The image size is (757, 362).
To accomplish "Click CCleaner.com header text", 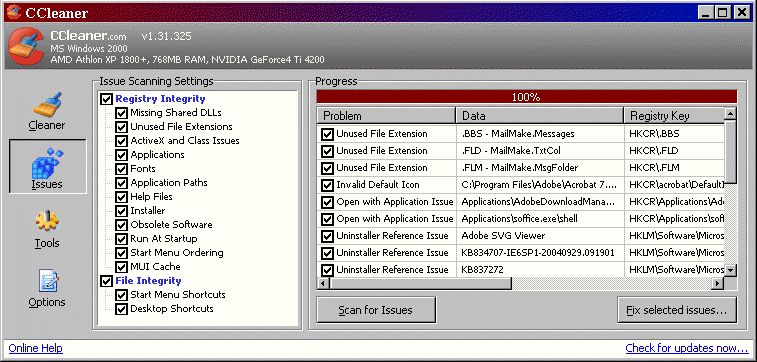I will pyautogui.click(x=88, y=36).
